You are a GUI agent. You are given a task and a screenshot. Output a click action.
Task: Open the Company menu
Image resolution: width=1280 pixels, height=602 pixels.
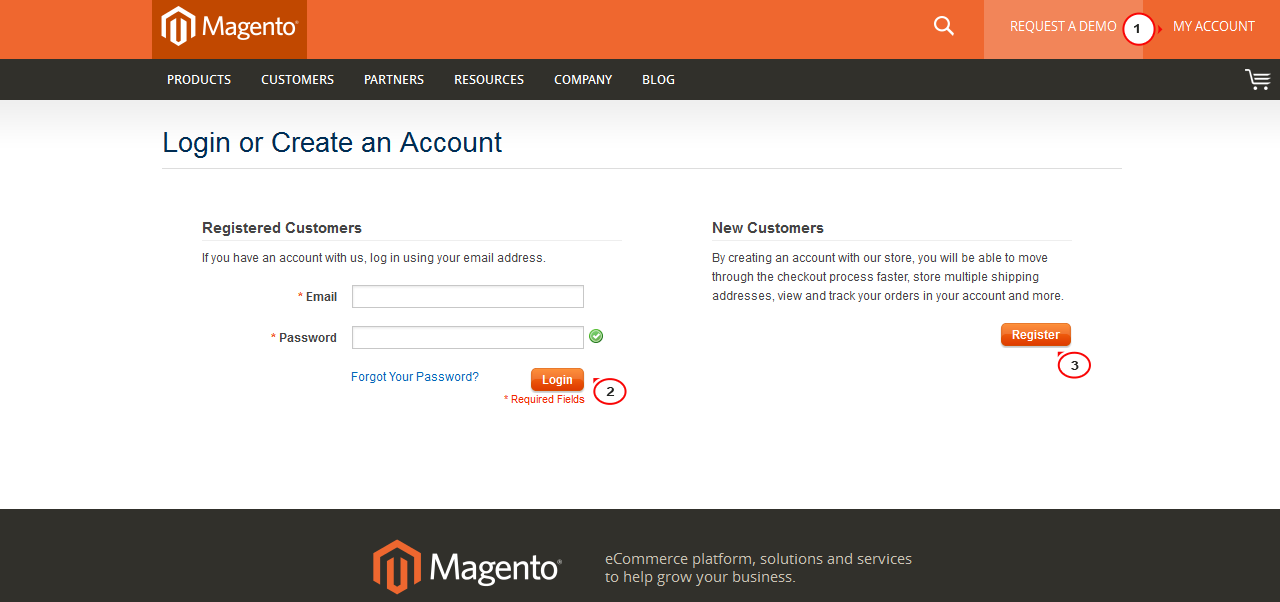click(583, 79)
